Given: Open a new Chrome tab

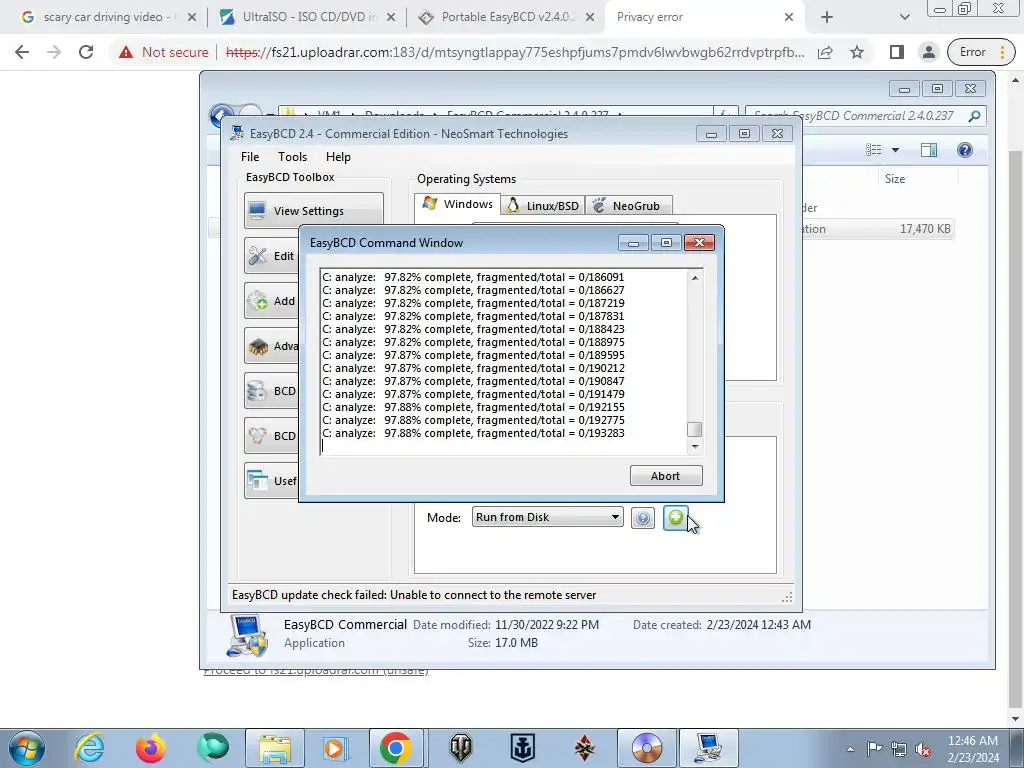Looking at the screenshot, I should click(827, 17).
